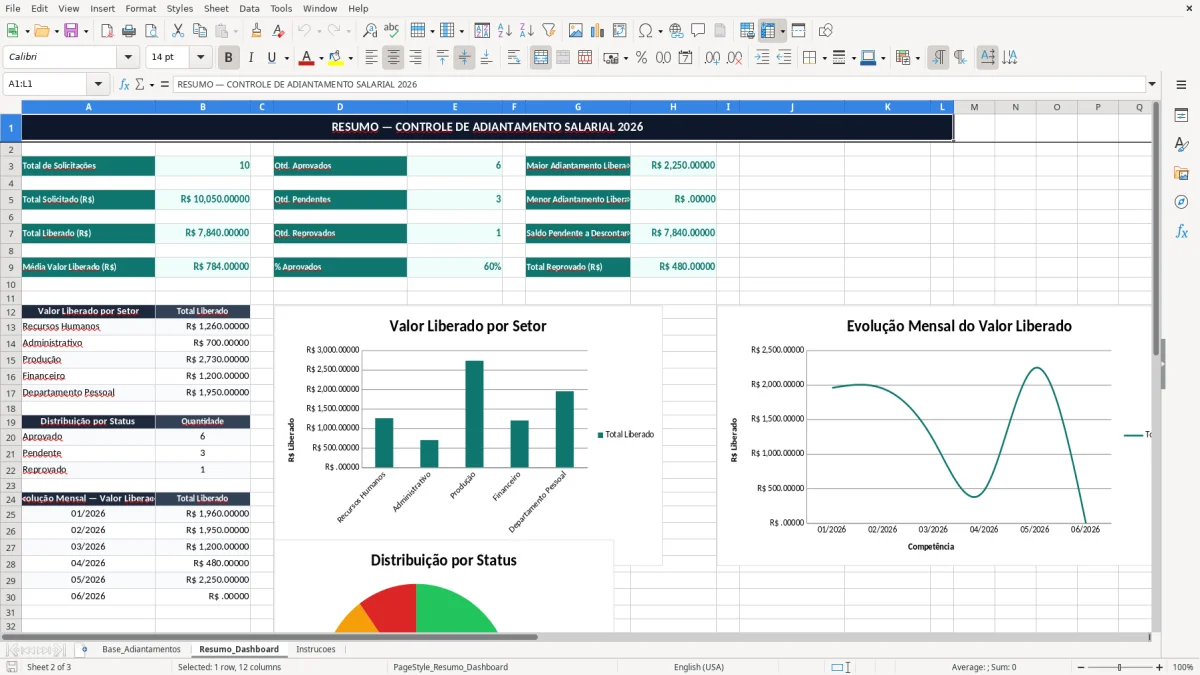Click PageStyle_Resumo_Dashboard in status bar

coord(451,667)
